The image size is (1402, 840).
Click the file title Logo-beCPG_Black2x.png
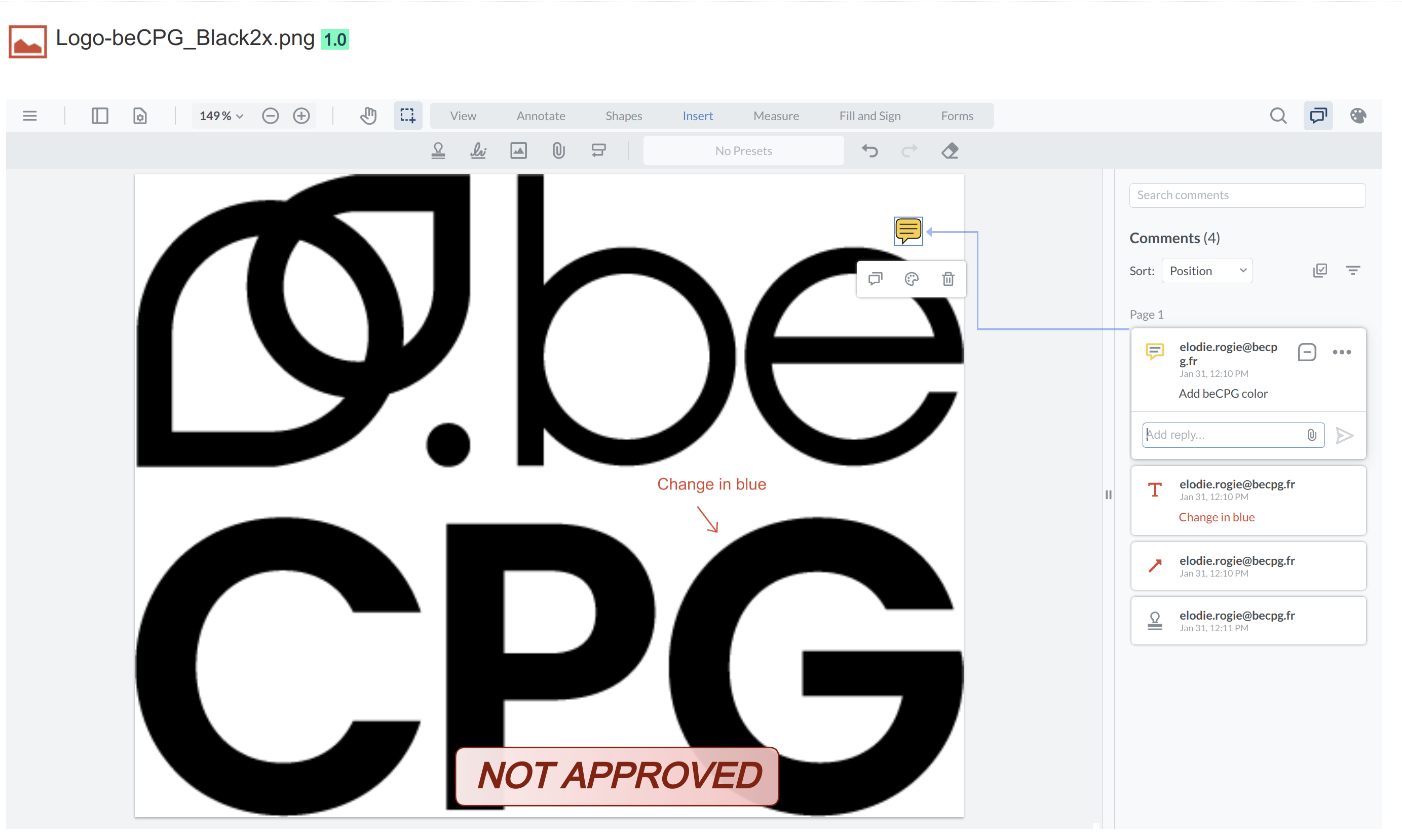click(x=185, y=38)
